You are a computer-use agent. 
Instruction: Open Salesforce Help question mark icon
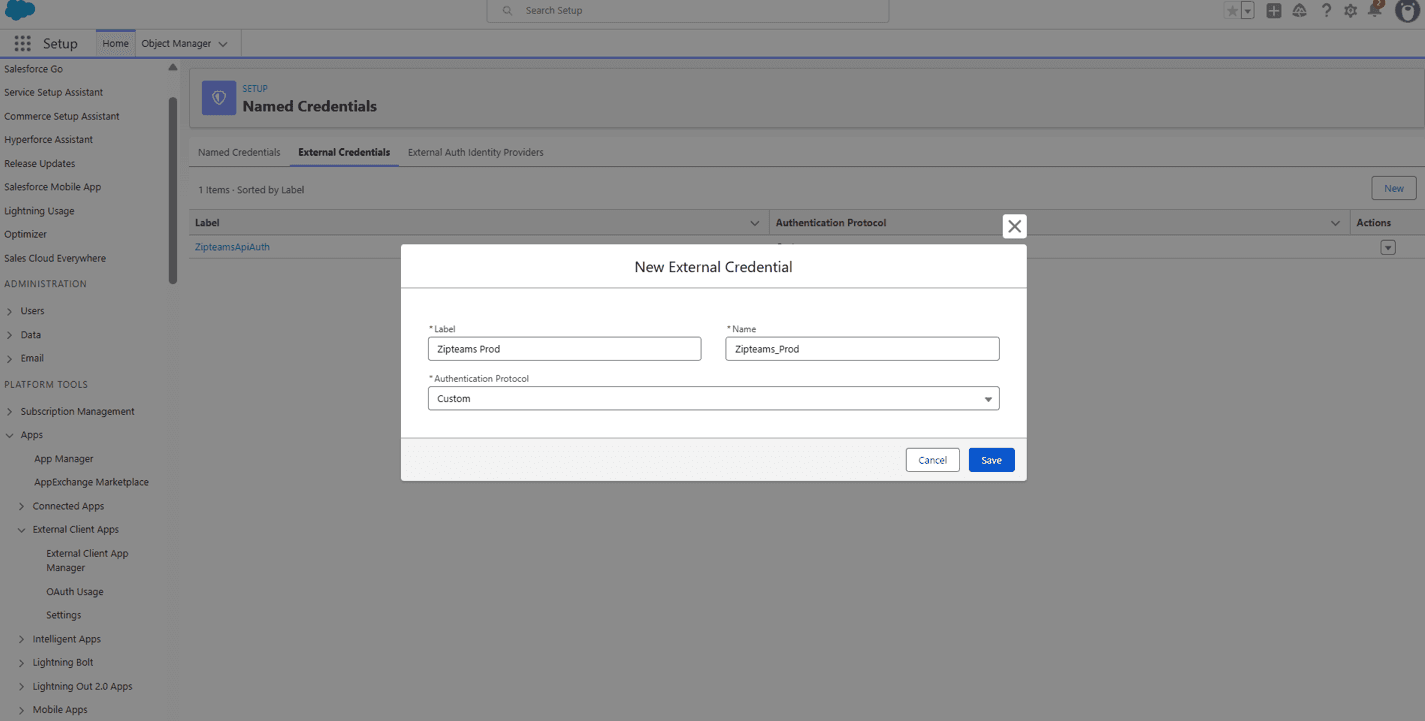pos(1326,11)
